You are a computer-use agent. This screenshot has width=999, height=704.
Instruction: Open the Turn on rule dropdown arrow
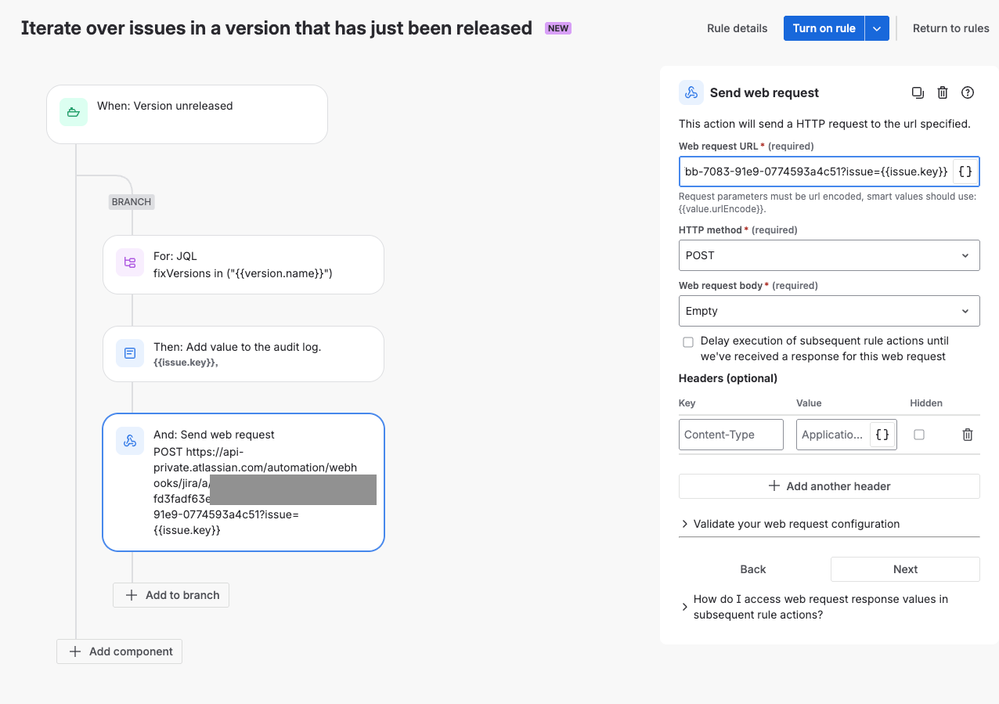(x=876, y=29)
